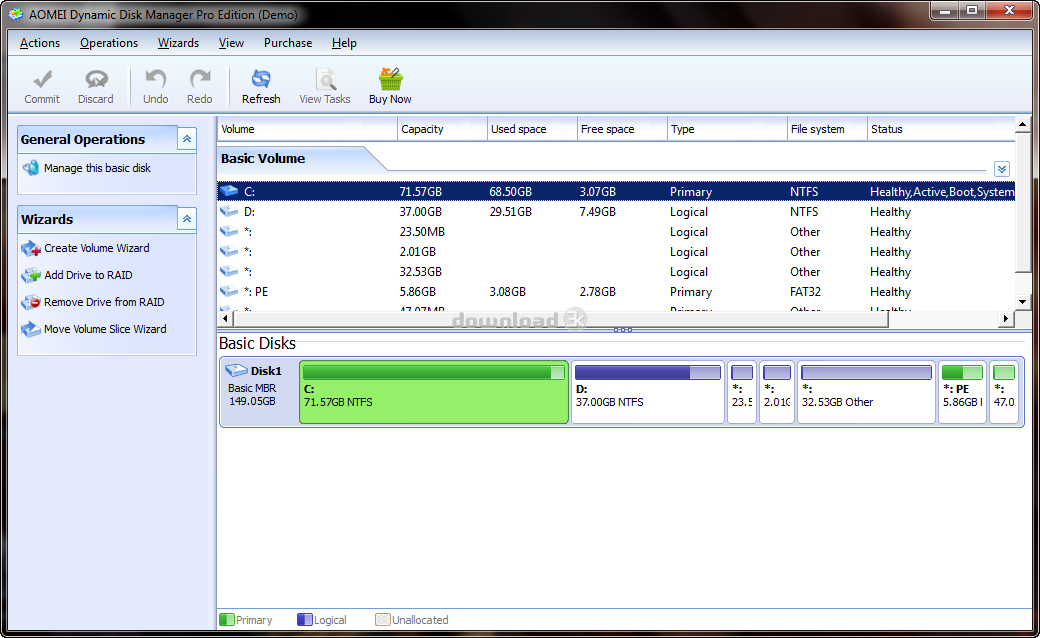Viewport: 1040px width, 638px height.
Task: Select D: 37.00GB NTFS partition block
Action: (647, 392)
